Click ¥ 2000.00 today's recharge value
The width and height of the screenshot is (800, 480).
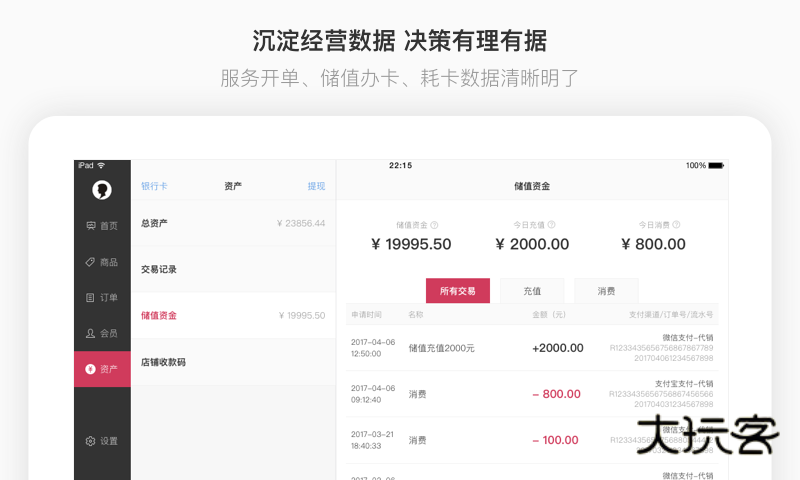click(x=532, y=244)
